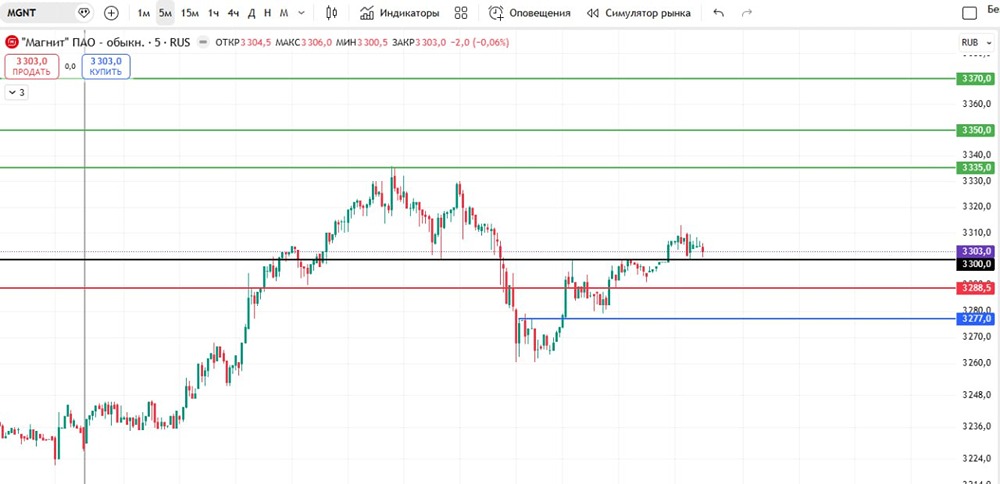The height and width of the screenshot is (484, 1000).
Task: Click the КУПИТЬ 3303,0 button
Action: point(106,66)
